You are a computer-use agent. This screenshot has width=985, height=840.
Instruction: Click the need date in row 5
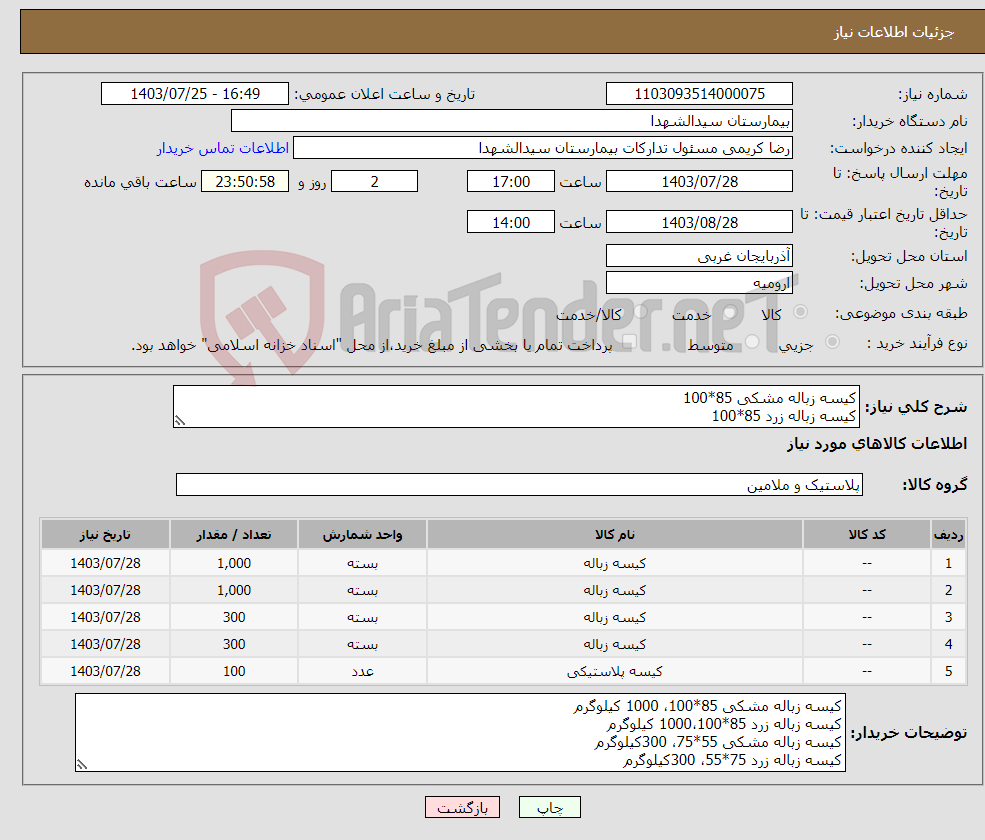coord(105,672)
